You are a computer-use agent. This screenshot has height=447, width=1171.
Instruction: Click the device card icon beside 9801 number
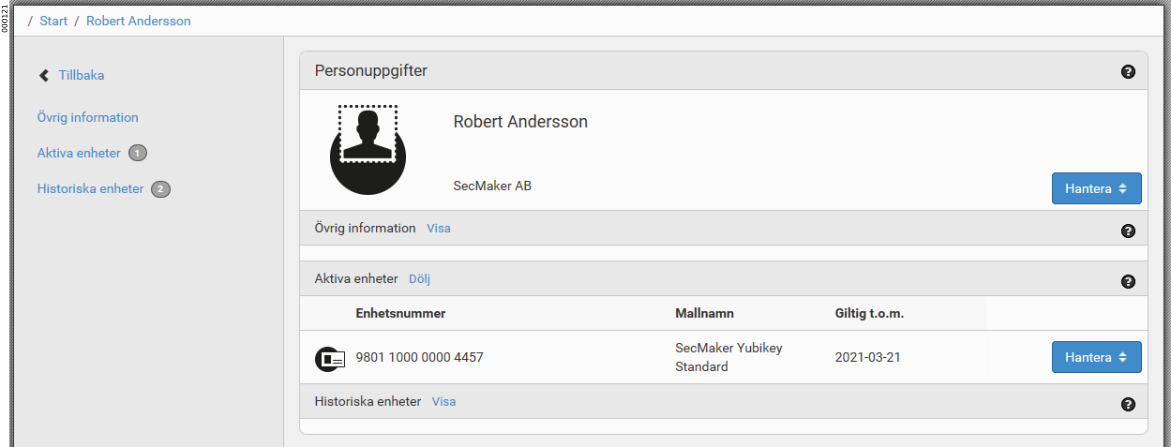coord(330,358)
